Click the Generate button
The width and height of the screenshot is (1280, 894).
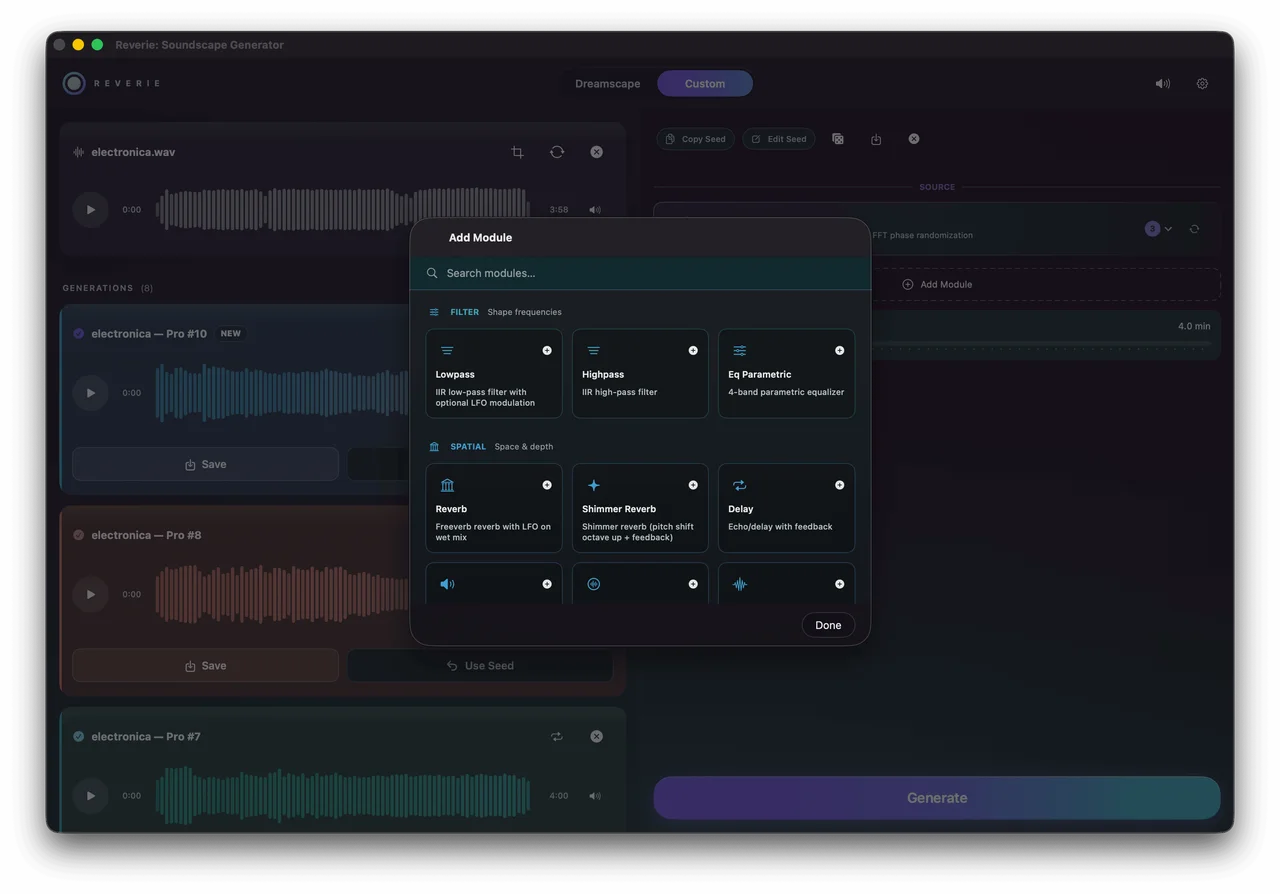(x=937, y=798)
